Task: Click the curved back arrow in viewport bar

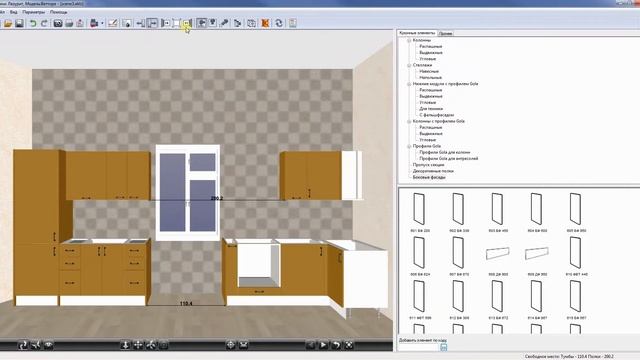Action: tap(336, 345)
